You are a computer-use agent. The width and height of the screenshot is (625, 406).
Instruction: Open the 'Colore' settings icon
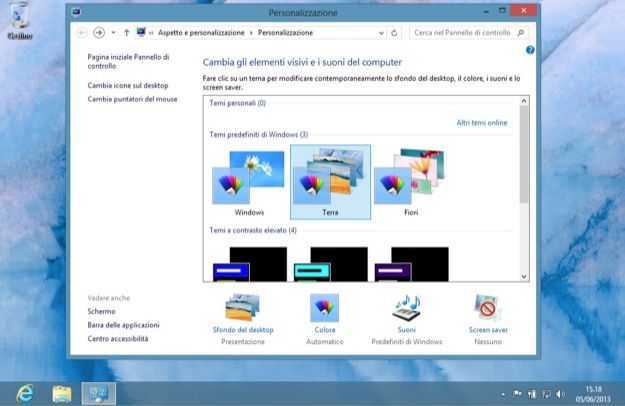point(324,307)
